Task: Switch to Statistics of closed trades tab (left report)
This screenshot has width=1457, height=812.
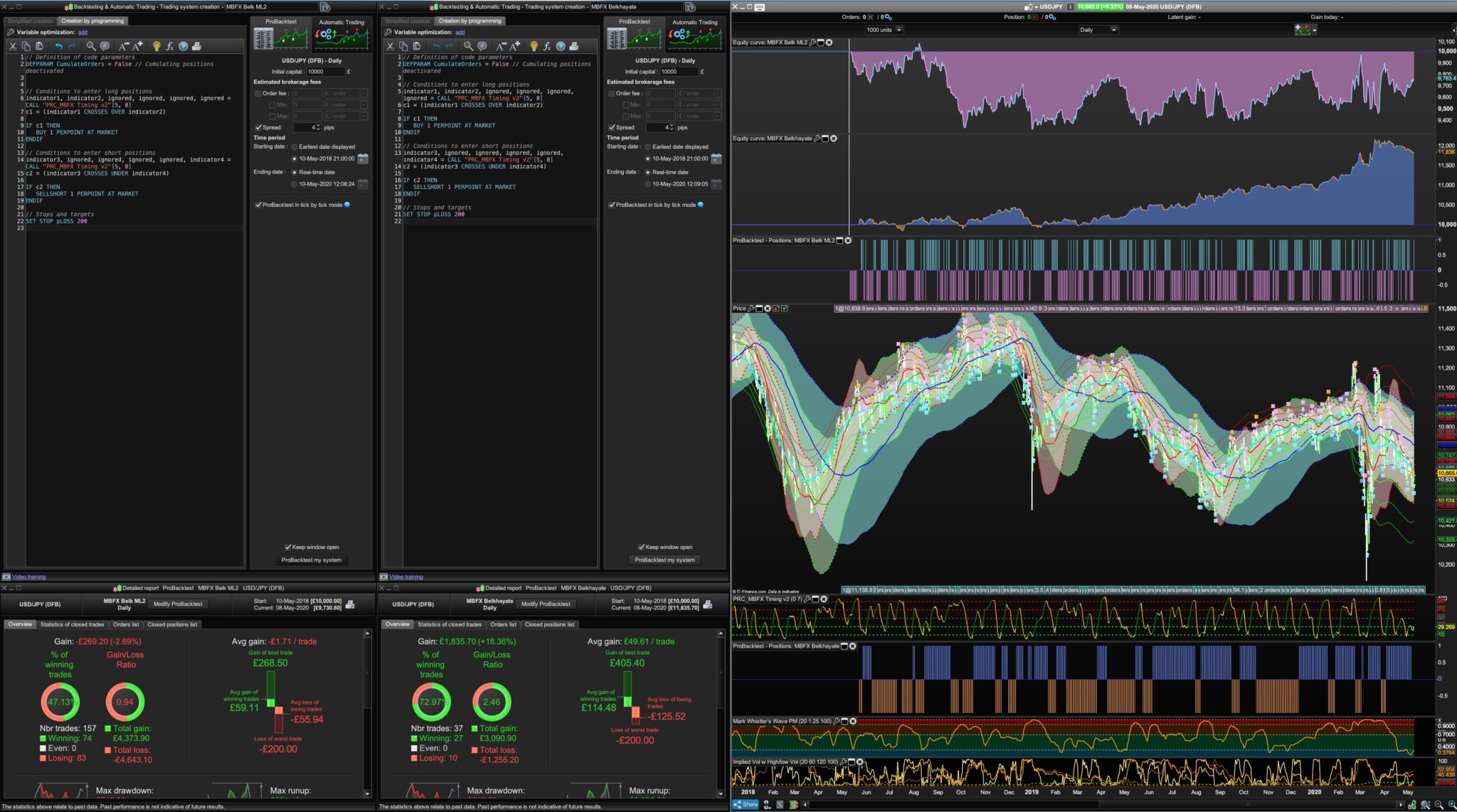Action: pyautogui.click(x=72, y=624)
